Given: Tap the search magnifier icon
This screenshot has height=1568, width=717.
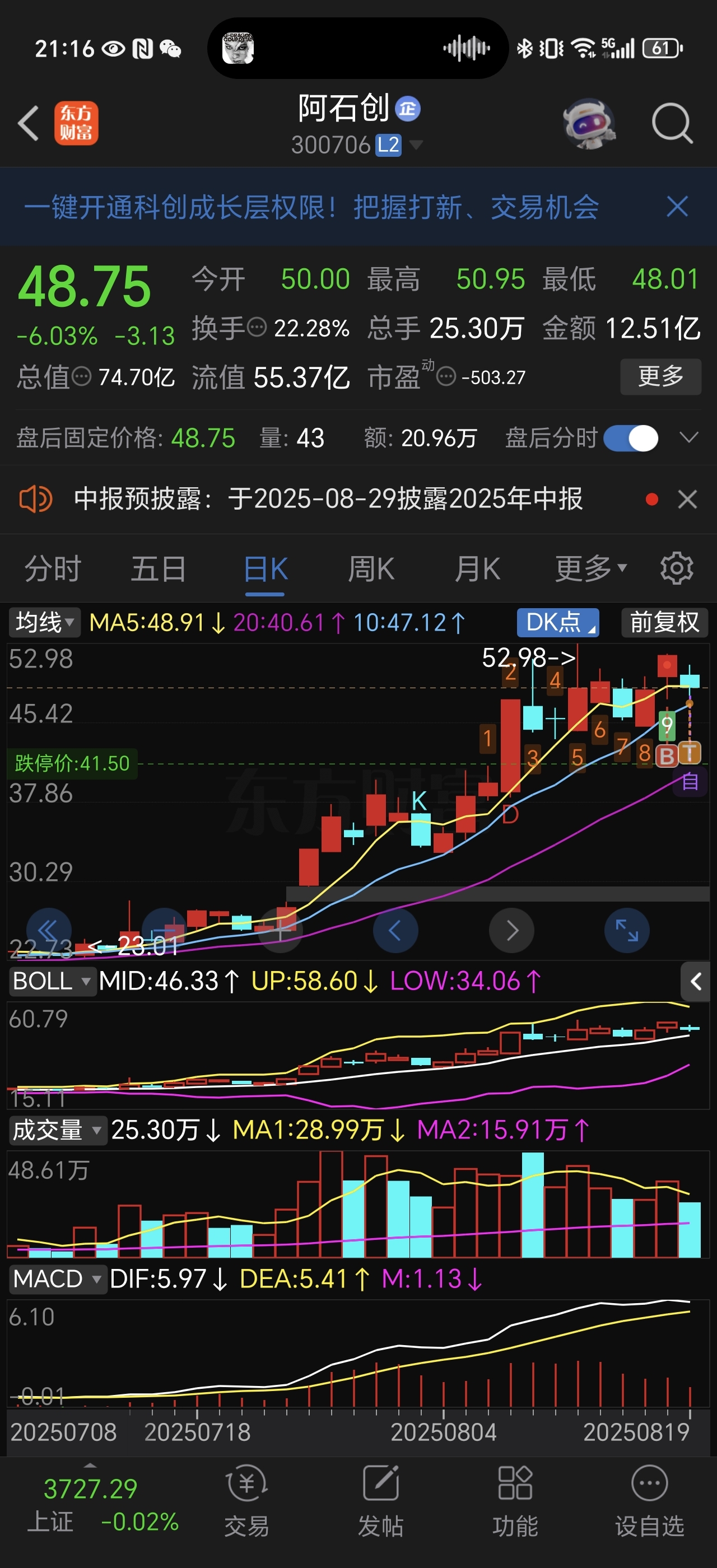Looking at the screenshot, I should tap(672, 124).
